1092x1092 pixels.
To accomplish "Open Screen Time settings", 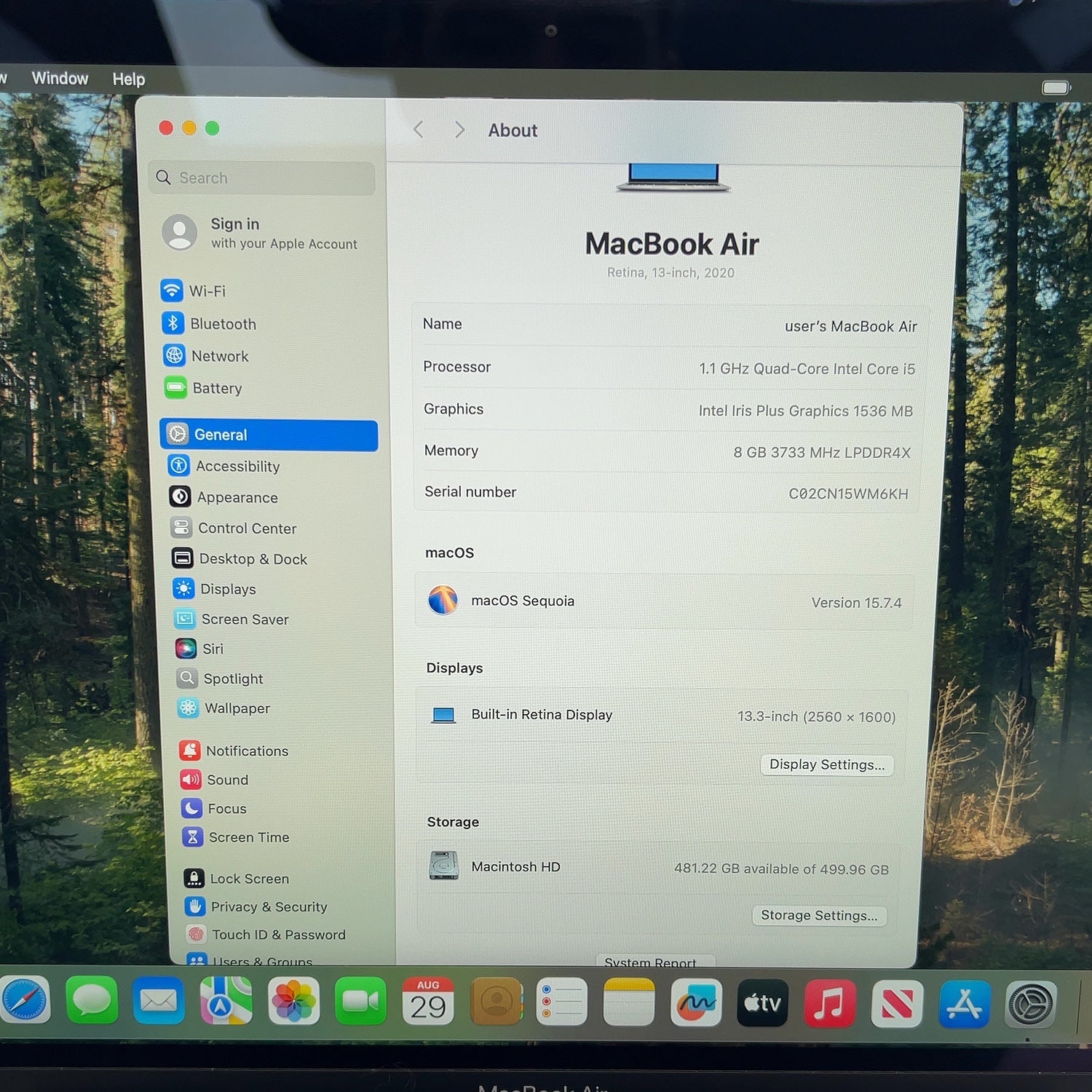I will tap(236, 837).
